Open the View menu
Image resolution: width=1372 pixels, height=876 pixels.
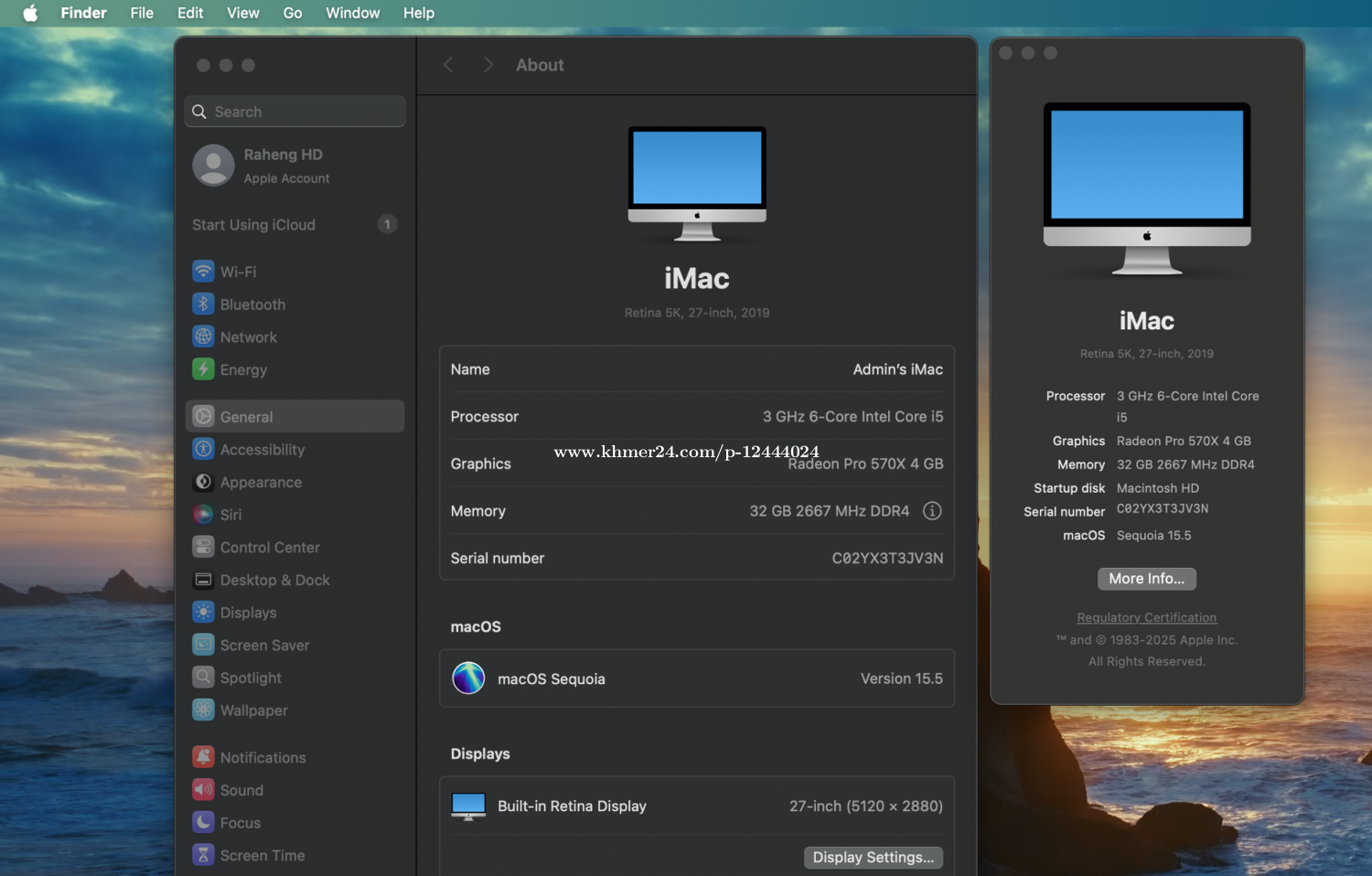[x=243, y=13]
